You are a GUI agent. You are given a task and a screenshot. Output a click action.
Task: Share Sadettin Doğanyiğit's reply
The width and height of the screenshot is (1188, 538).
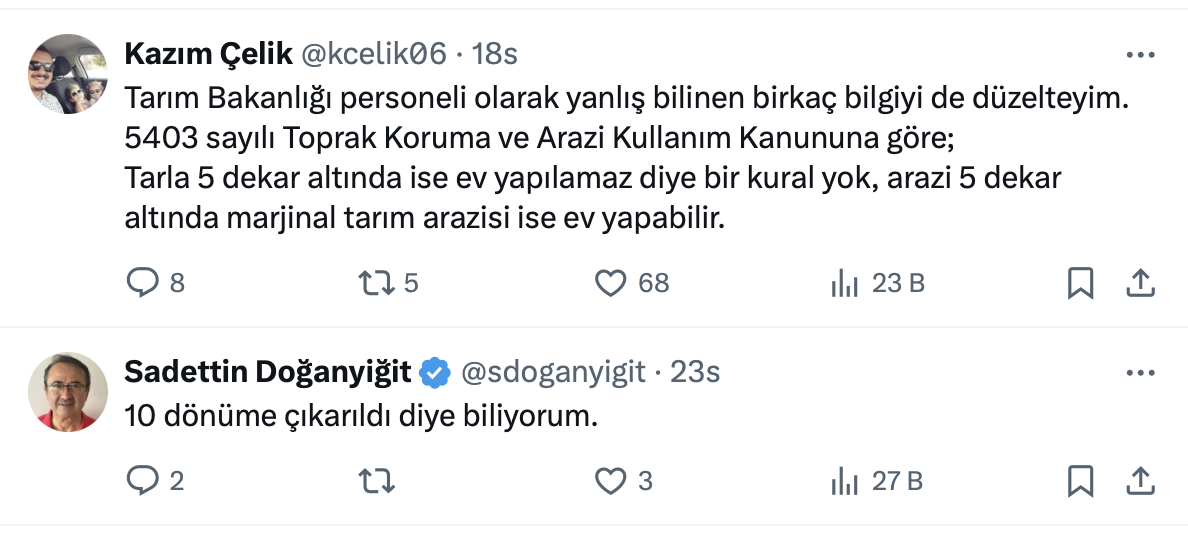point(1140,482)
